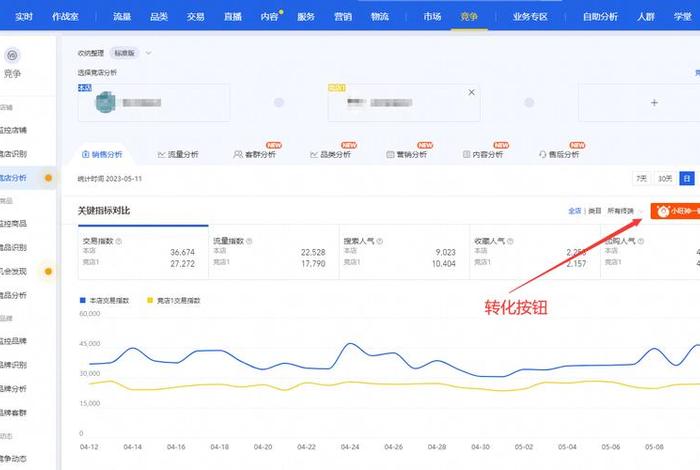Open 竞品分析 in the sidebar

pyautogui.click(x=13, y=295)
